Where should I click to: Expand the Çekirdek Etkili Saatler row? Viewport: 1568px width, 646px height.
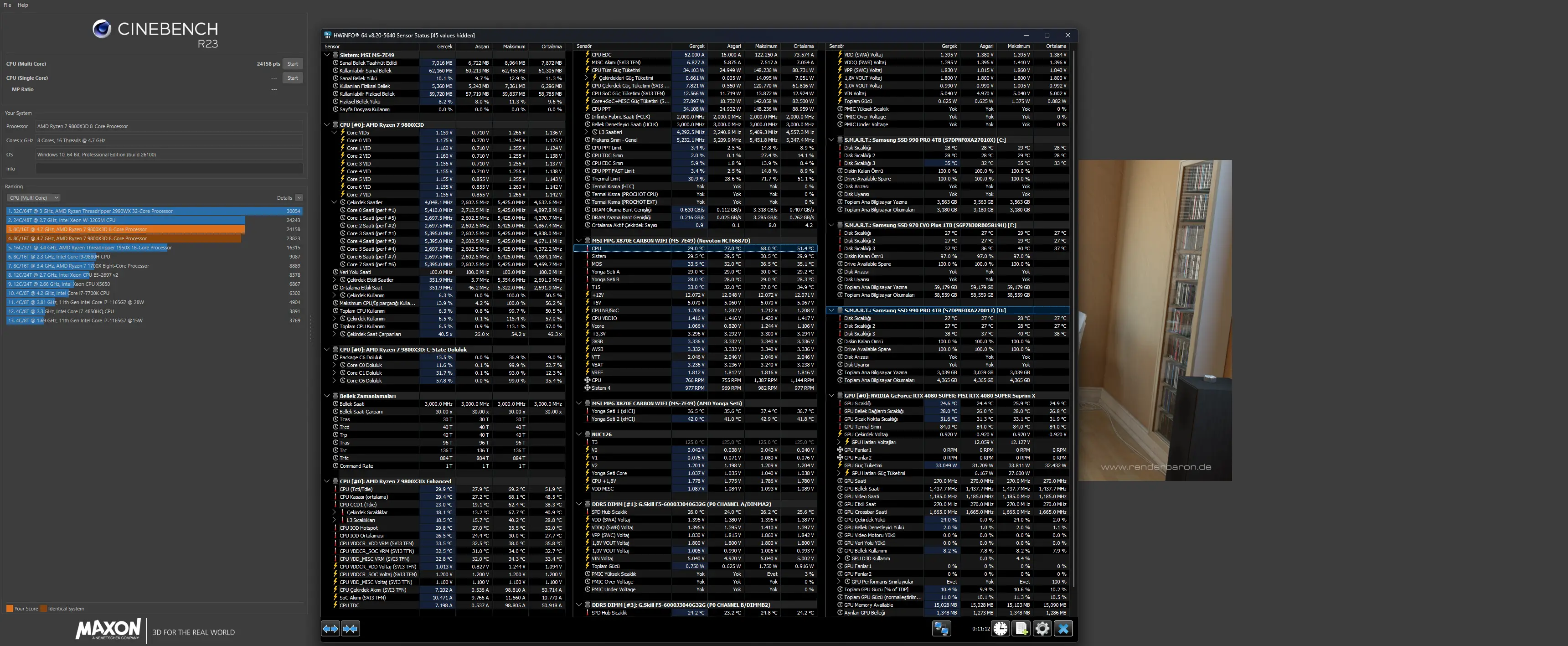click(x=334, y=280)
